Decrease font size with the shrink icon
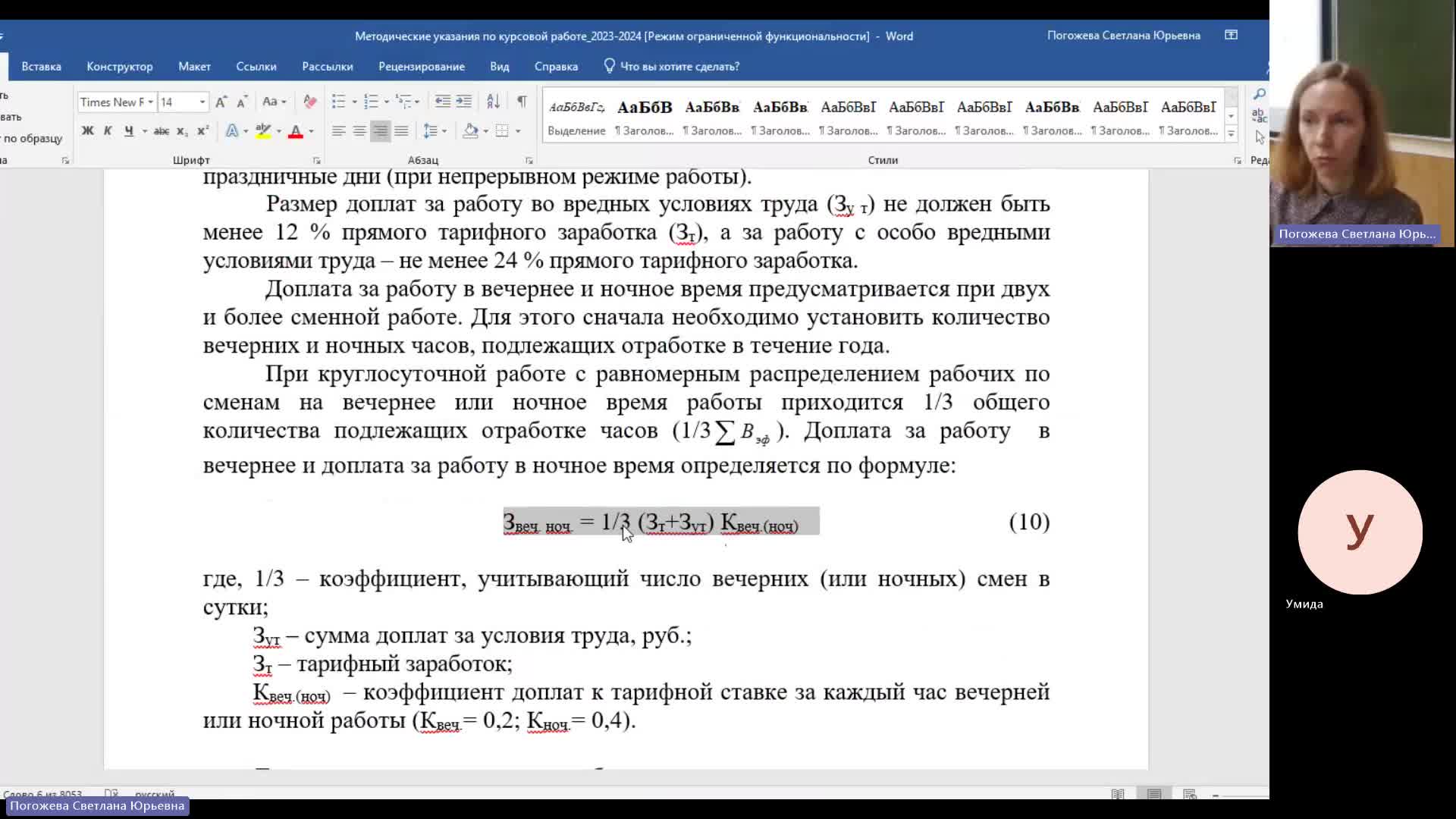This screenshot has width=1456, height=819. tap(242, 102)
